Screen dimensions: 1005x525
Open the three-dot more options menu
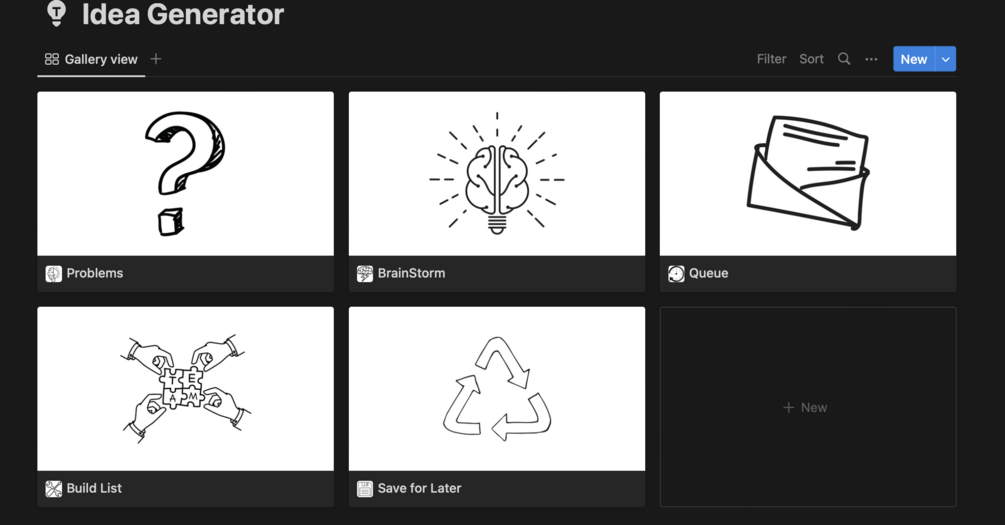click(871, 59)
